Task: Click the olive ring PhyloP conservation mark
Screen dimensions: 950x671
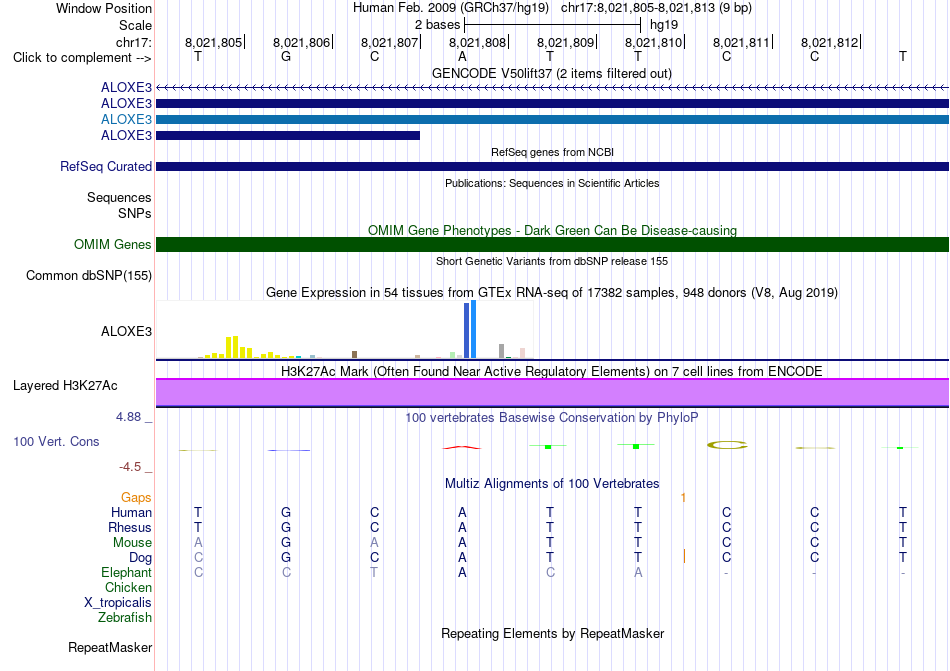Action: click(727, 445)
